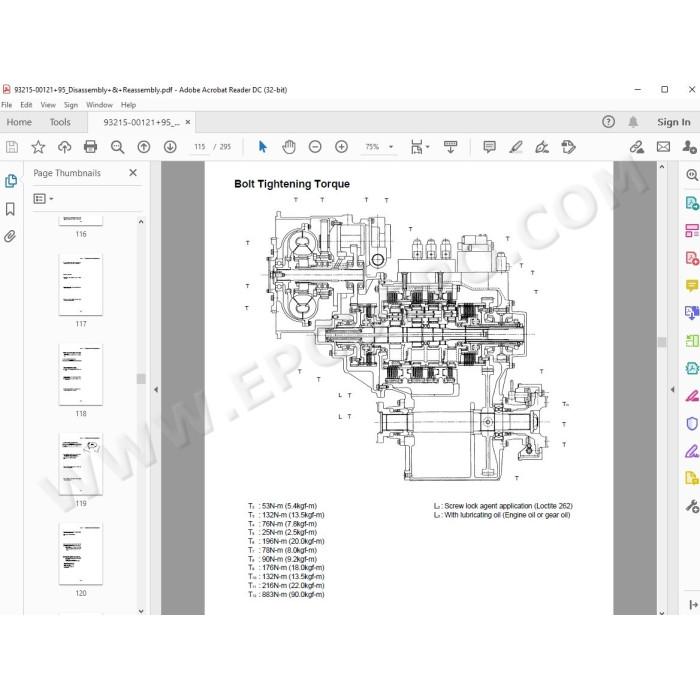Open the Attachments paperclip panel
700x700 pixels.
pos(10,236)
